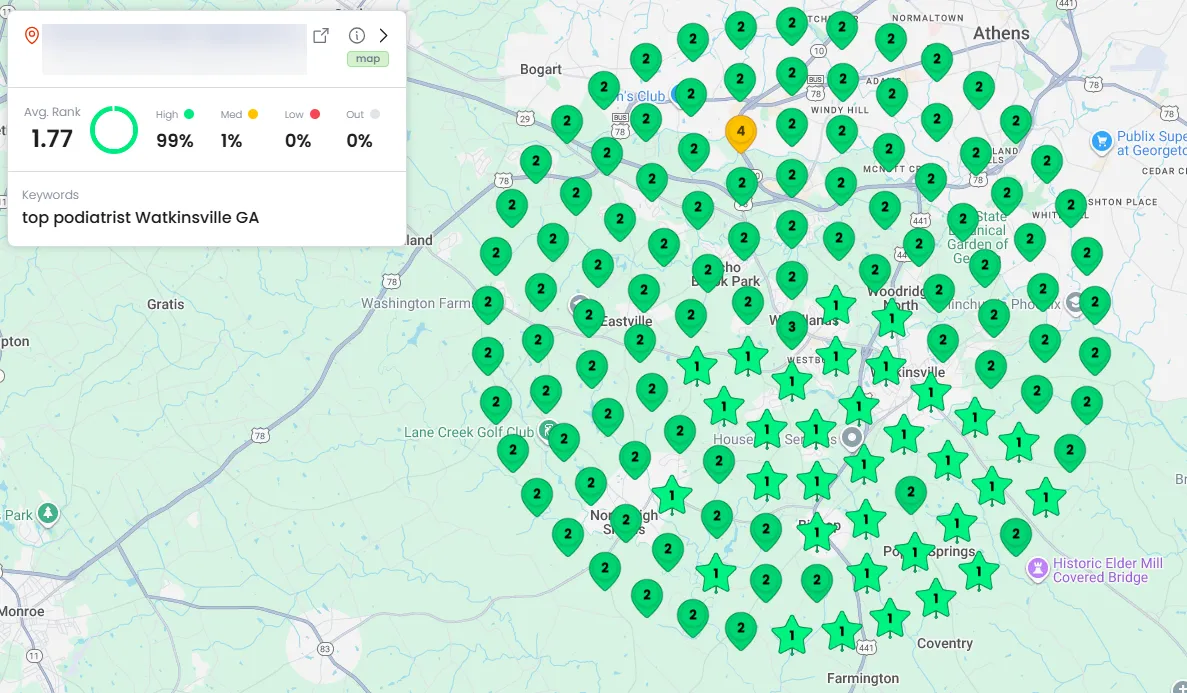Expand panel with right chevron arrow
Image resolution: width=1187 pixels, height=693 pixels.
384,36
